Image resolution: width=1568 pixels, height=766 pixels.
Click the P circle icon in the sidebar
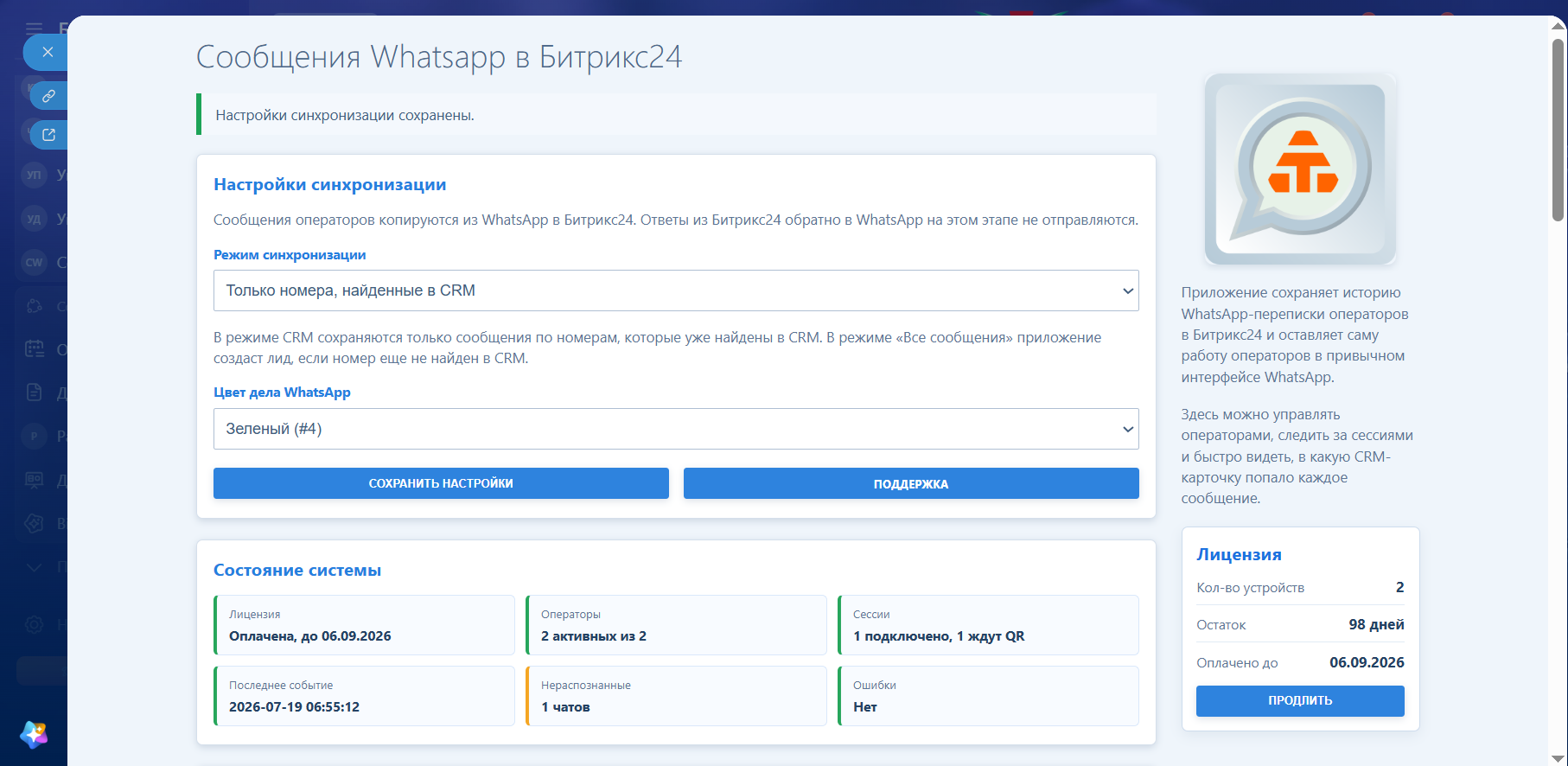click(x=34, y=436)
